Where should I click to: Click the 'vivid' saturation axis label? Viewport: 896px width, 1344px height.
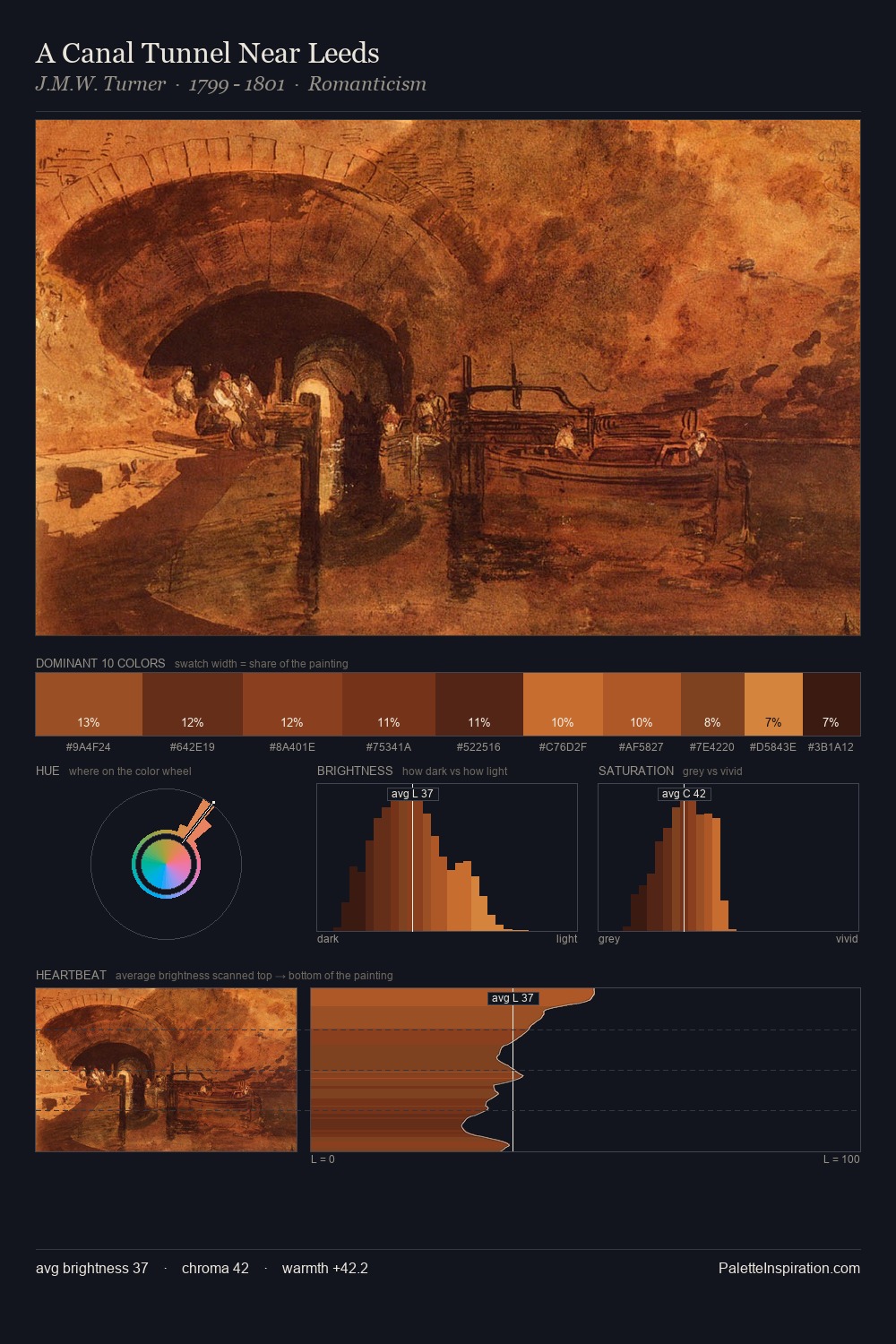click(847, 939)
